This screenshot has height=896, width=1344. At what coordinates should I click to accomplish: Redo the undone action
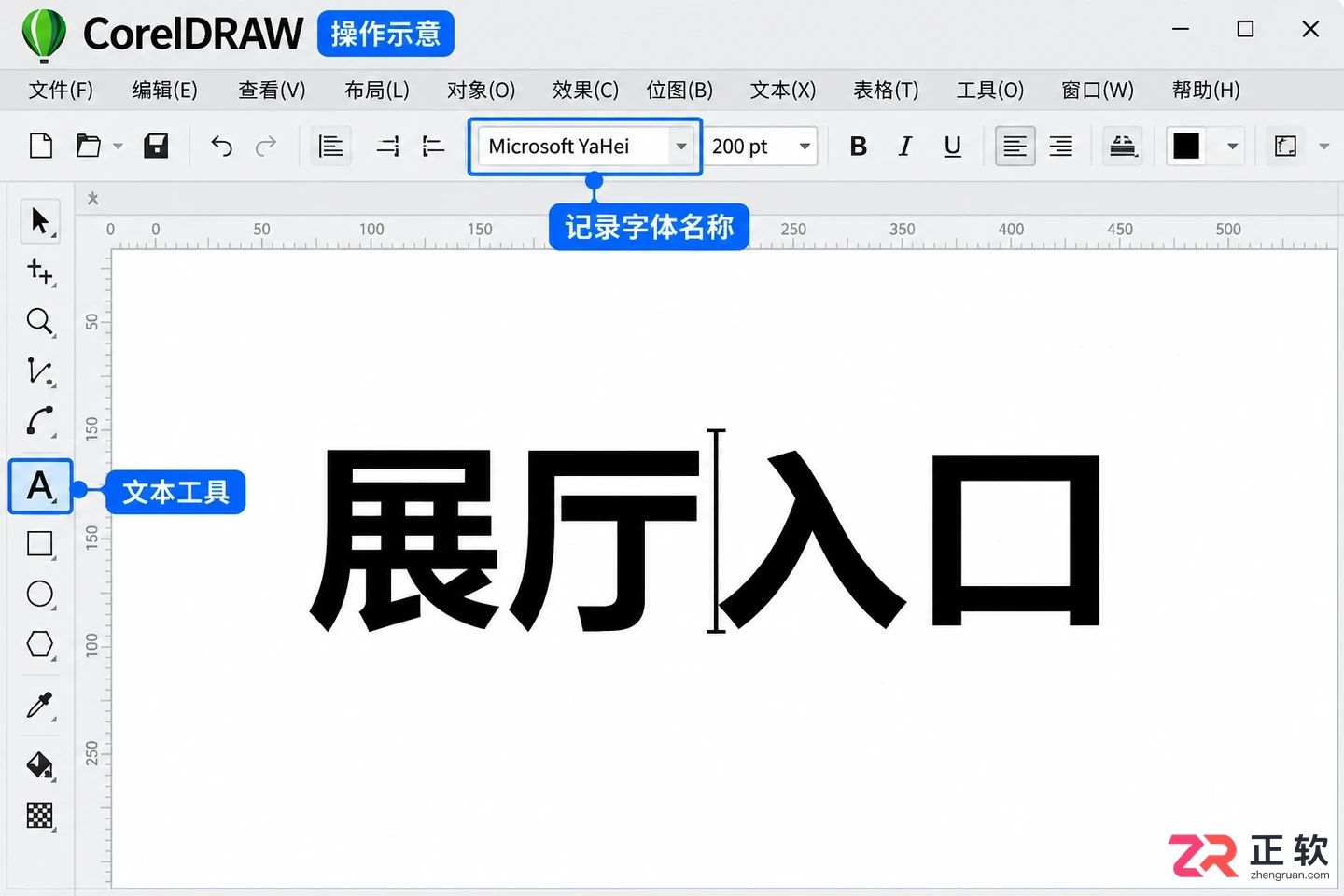pos(266,147)
